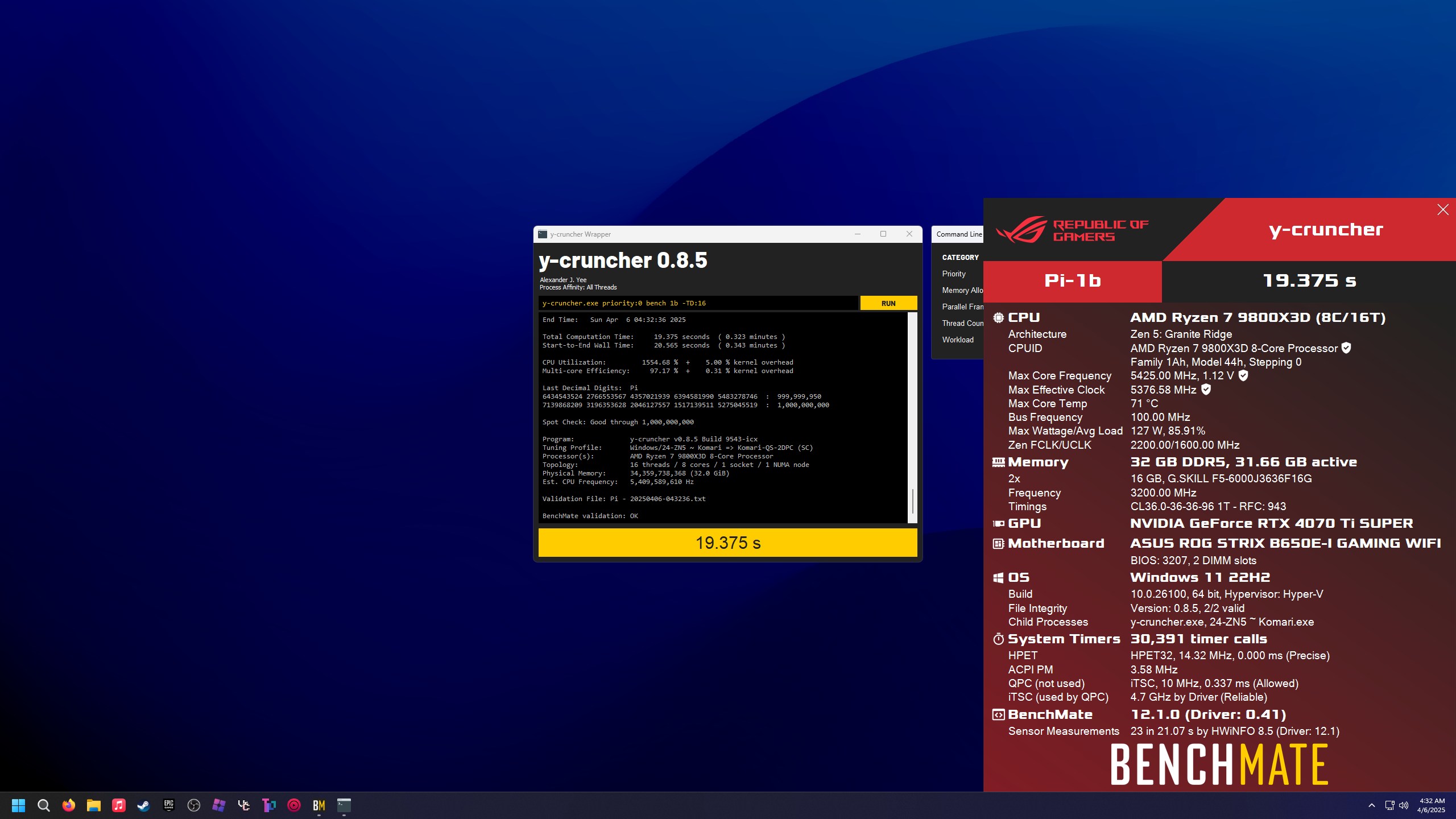The height and width of the screenshot is (819, 1456).
Task: Click 'Zen 5: Granite Ridge' architecture value
Action: pos(1181,334)
